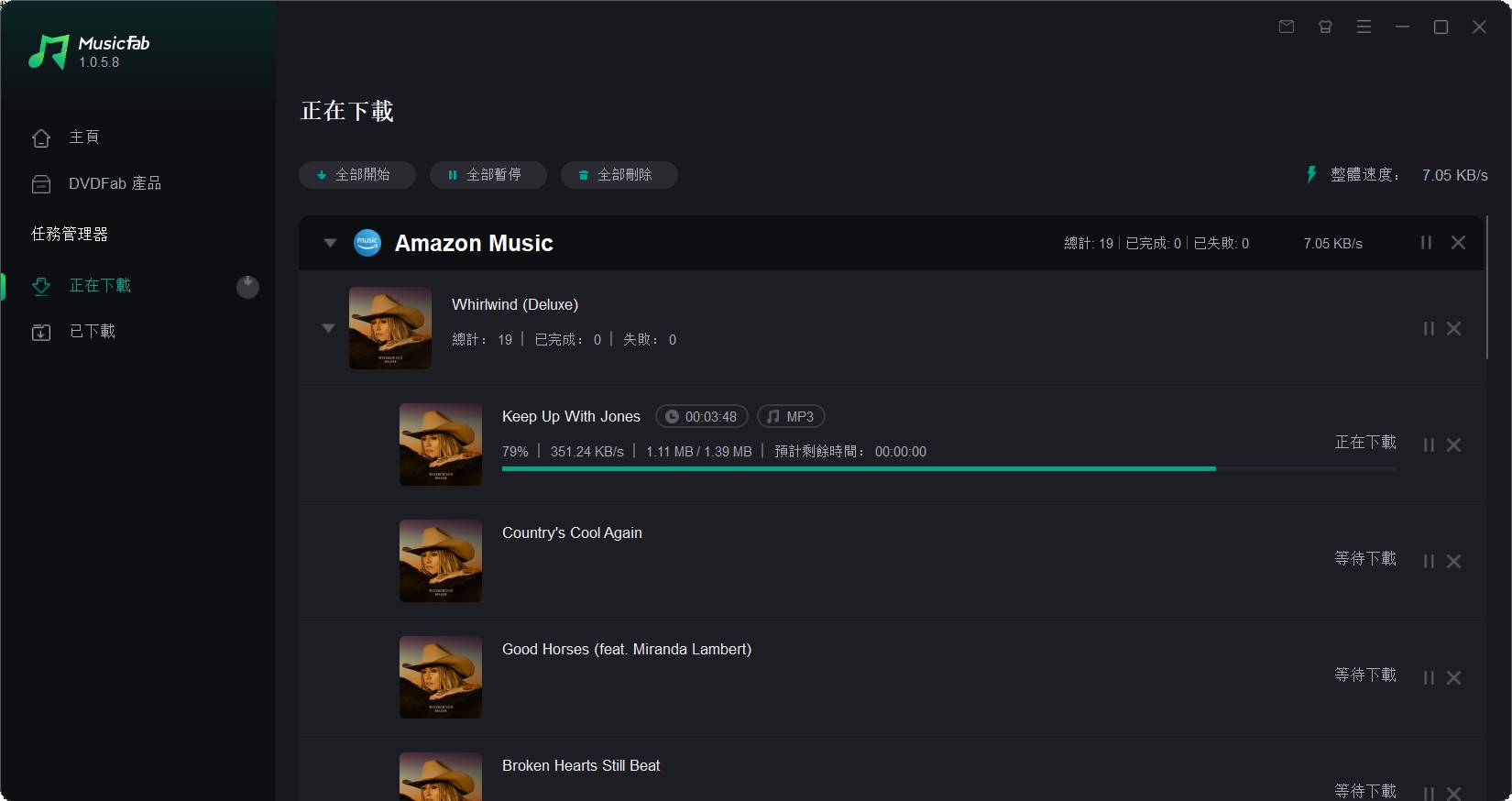The height and width of the screenshot is (801, 1512).
Task: Select 正在下載 in sidebar
Action: 100,285
